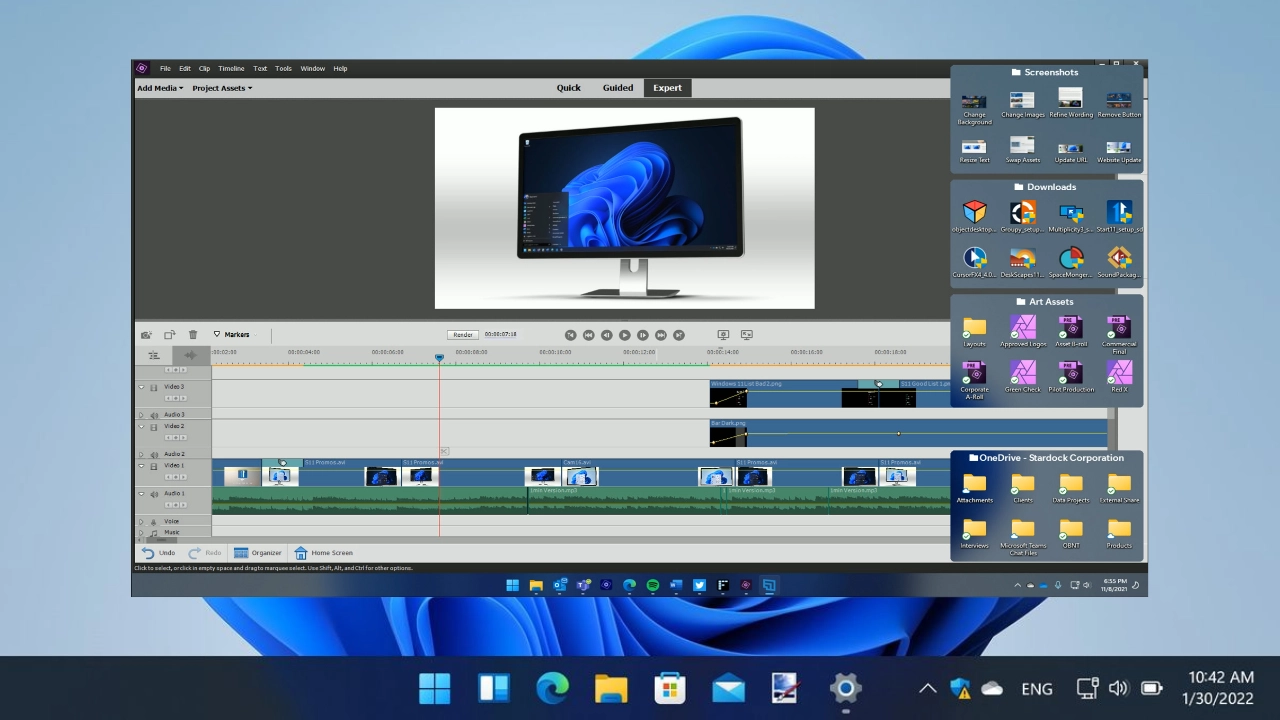Open Red X file in Art Assets
The height and width of the screenshot is (720, 1280).
[1119, 377]
